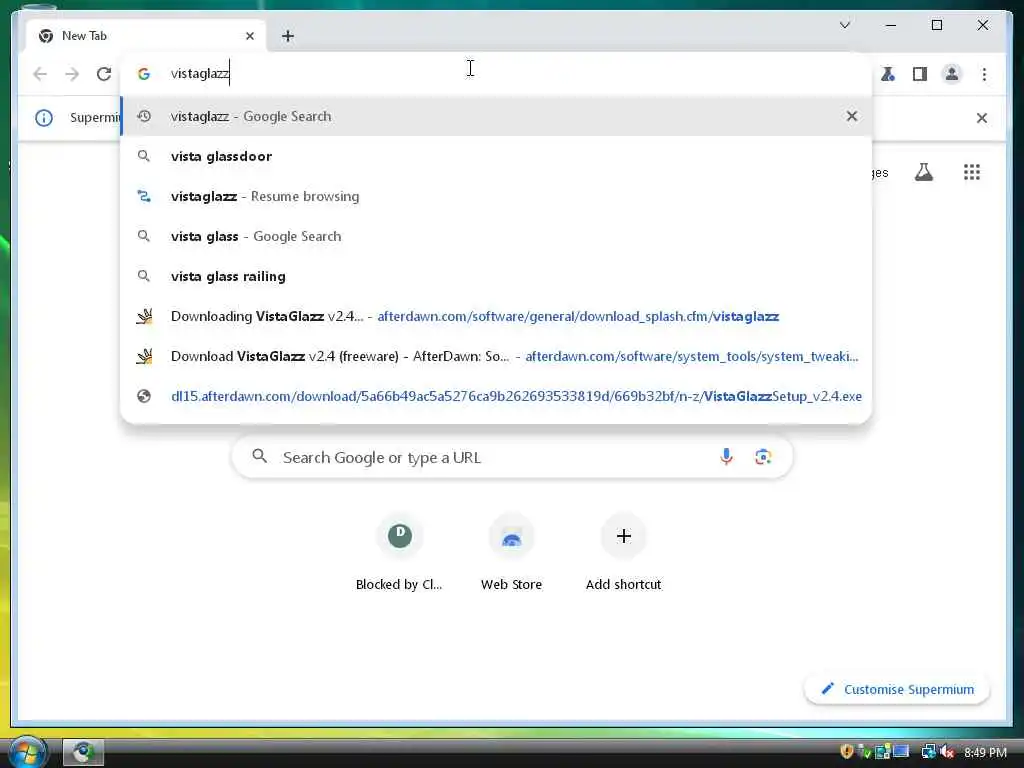Click the magnifier icon in search box
This screenshot has width=1024, height=768.
point(260,456)
